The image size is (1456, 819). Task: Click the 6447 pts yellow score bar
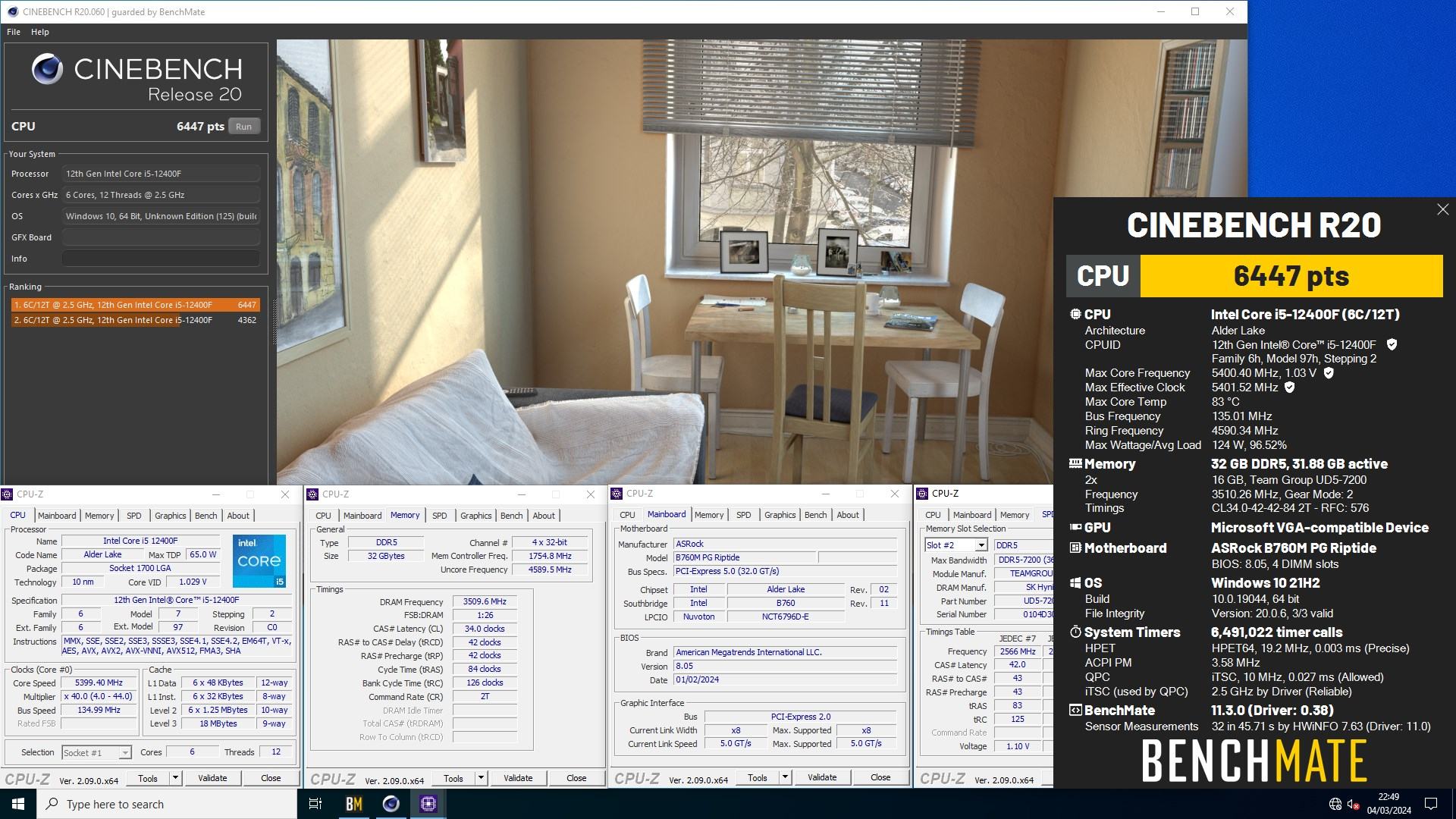[1291, 276]
